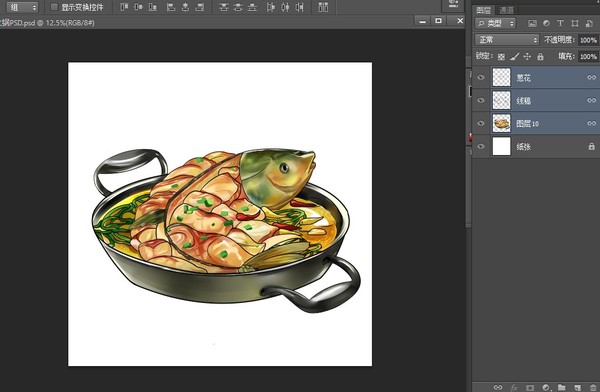The height and width of the screenshot is (392, 600).
Task: Enable the 显示变换控件 checkbox
Action: 54,7
